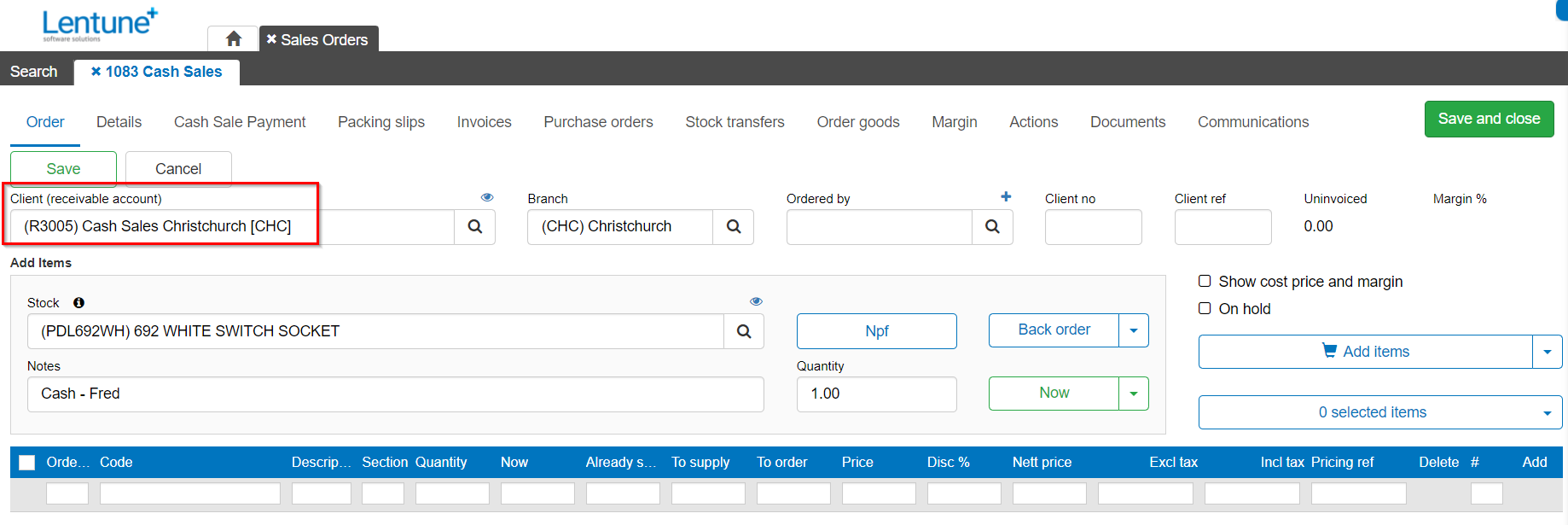Open Communications tab

1253,122
